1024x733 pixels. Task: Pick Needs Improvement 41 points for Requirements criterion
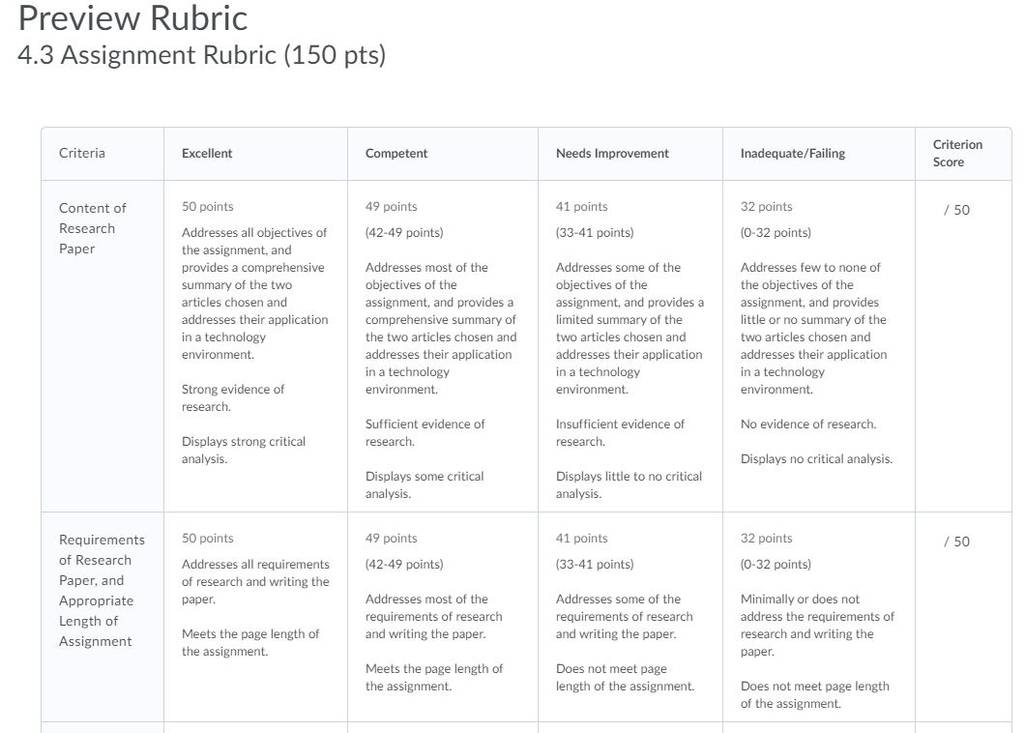(x=581, y=538)
